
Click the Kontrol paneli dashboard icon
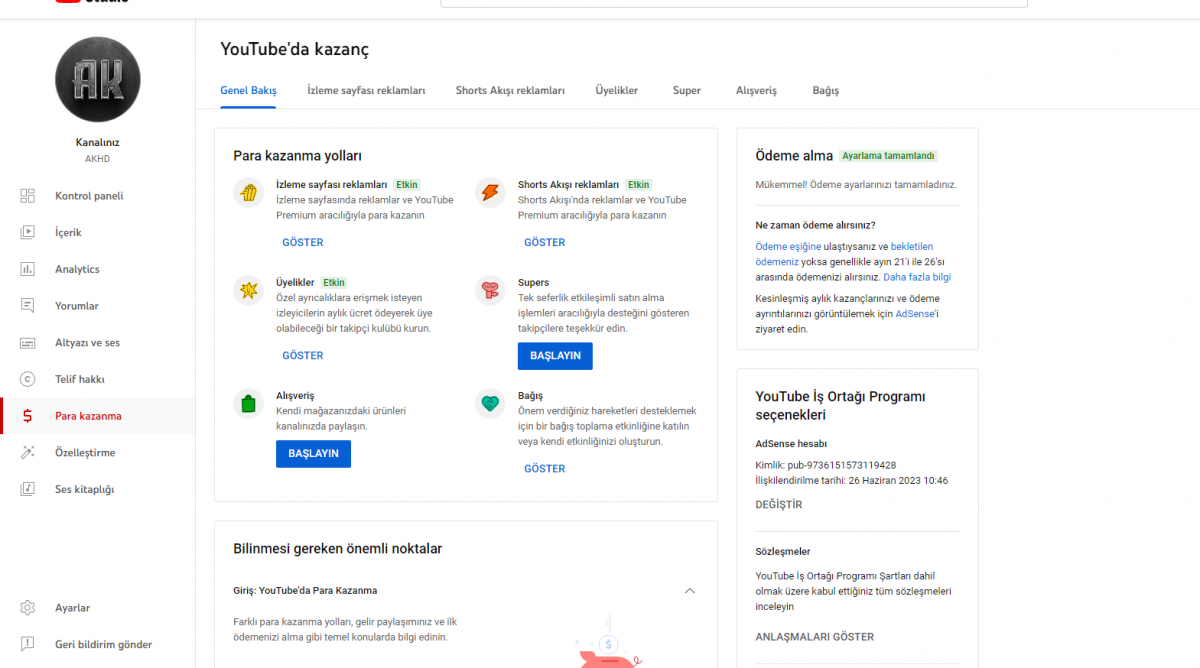click(28, 196)
